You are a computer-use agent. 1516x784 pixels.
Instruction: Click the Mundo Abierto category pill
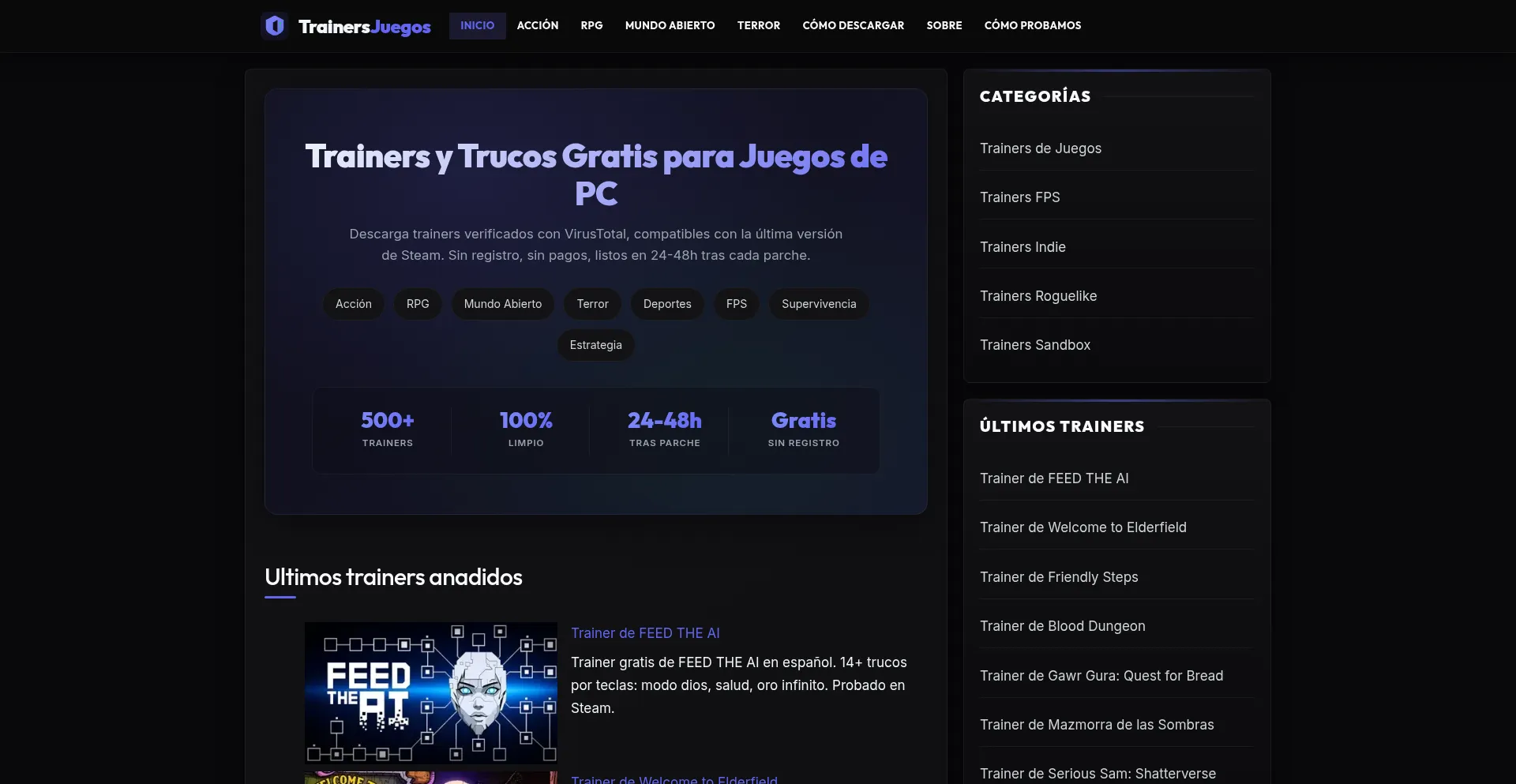point(503,304)
